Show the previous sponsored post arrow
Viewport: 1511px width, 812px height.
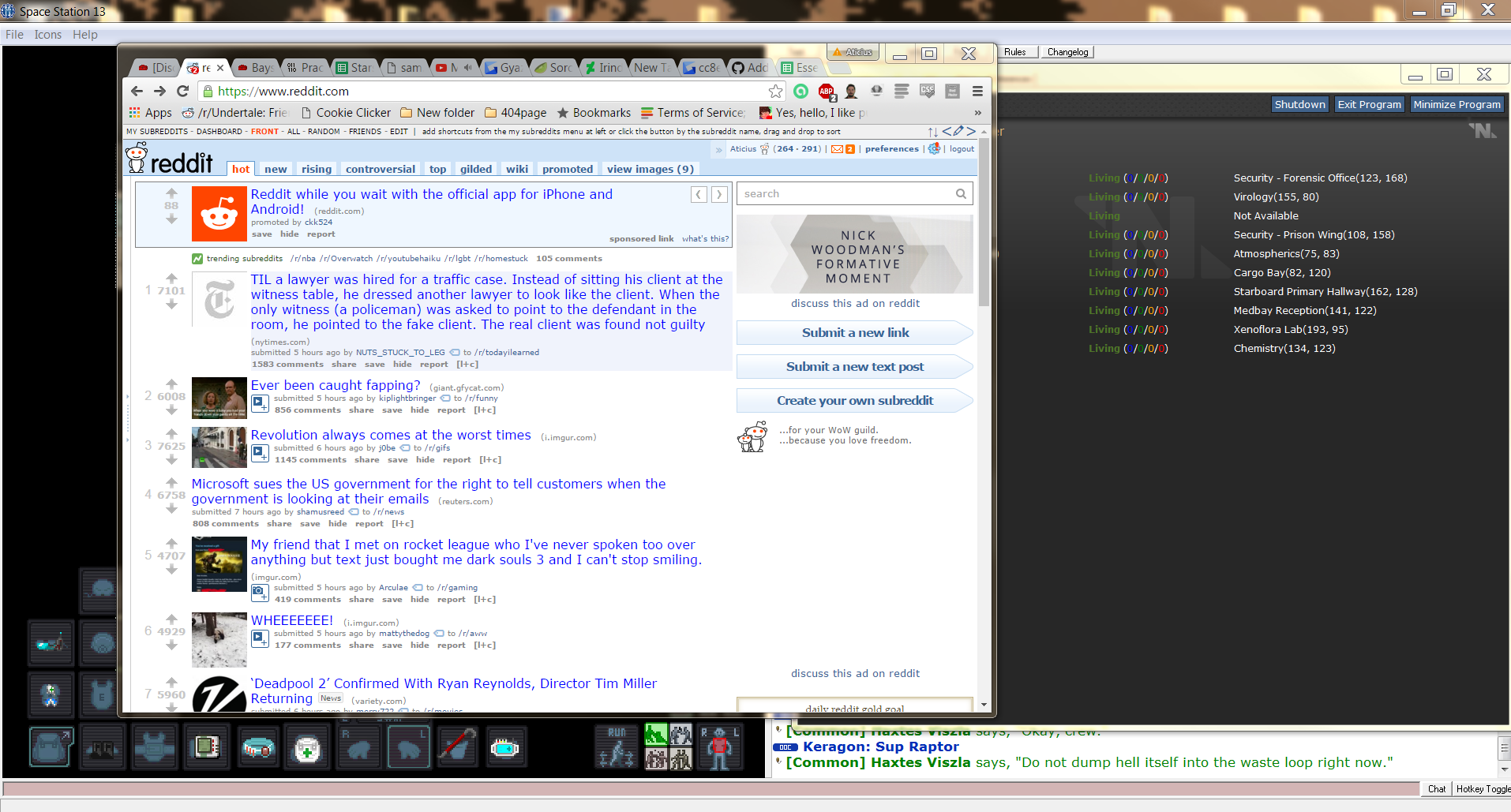699,194
